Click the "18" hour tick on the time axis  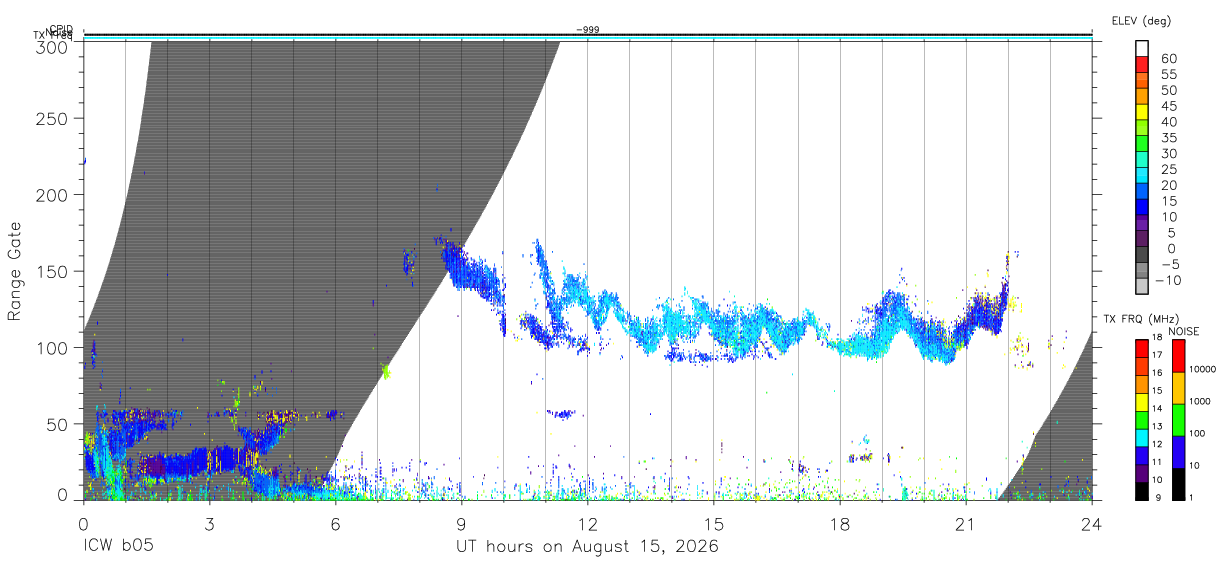(x=839, y=524)
